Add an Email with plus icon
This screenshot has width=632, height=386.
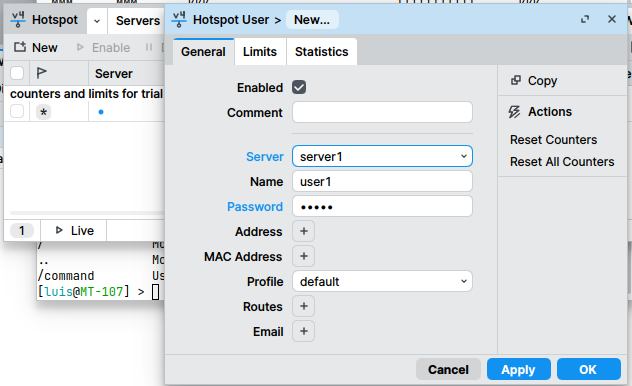304,331
